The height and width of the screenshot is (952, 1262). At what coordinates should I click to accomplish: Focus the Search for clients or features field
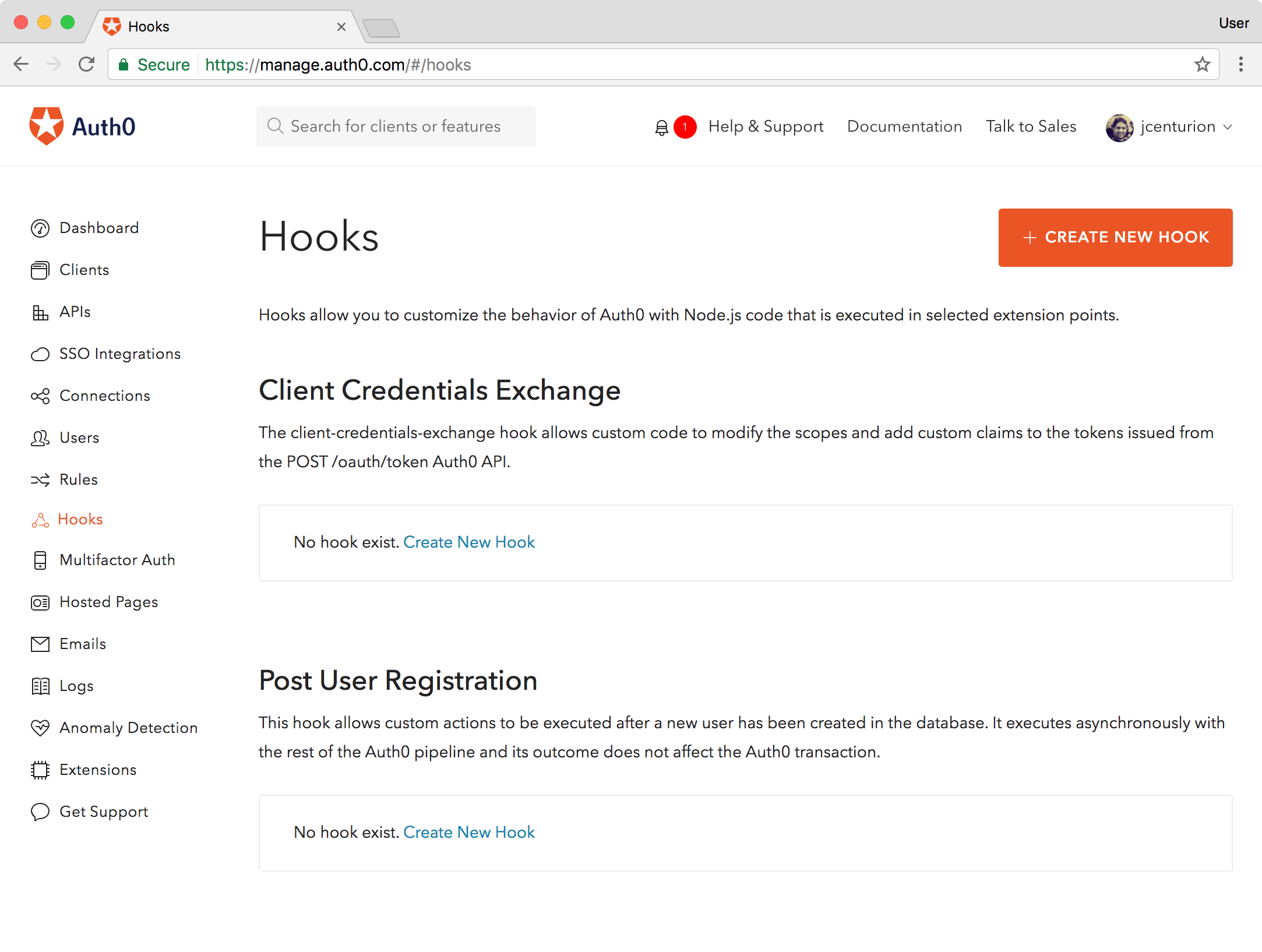pyautogui.click(x=396, y=126)
